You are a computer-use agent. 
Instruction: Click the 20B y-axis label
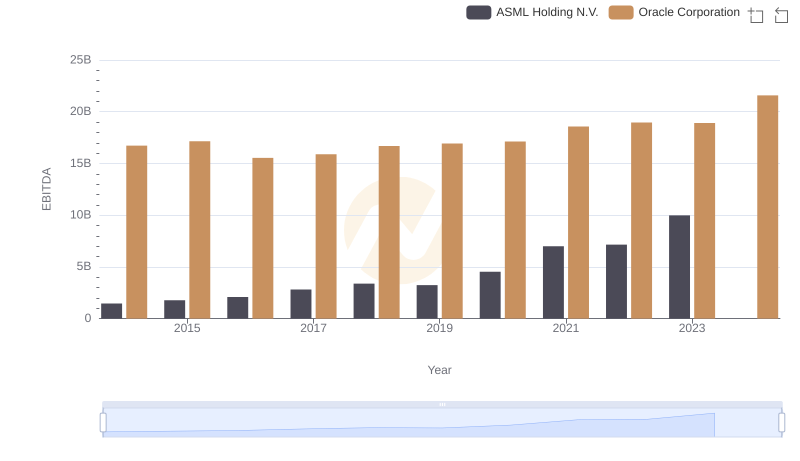(x=81, y=111)
